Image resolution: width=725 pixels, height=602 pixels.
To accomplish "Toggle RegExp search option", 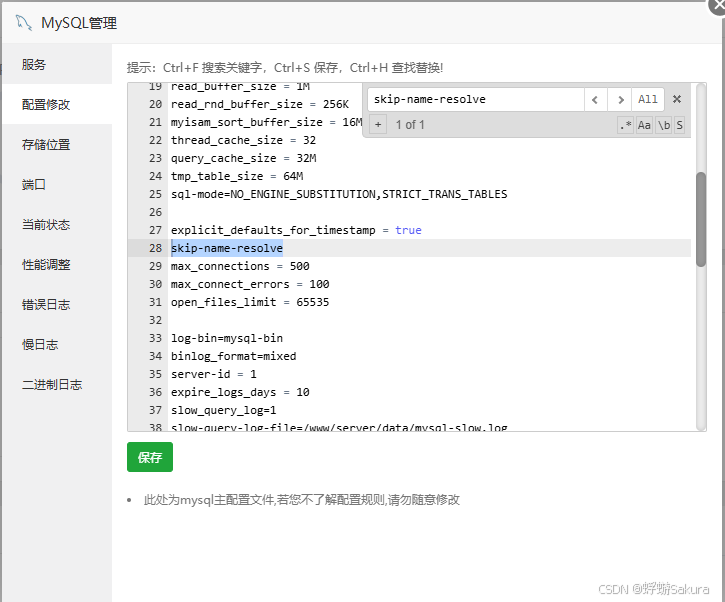I will (626, 125).
